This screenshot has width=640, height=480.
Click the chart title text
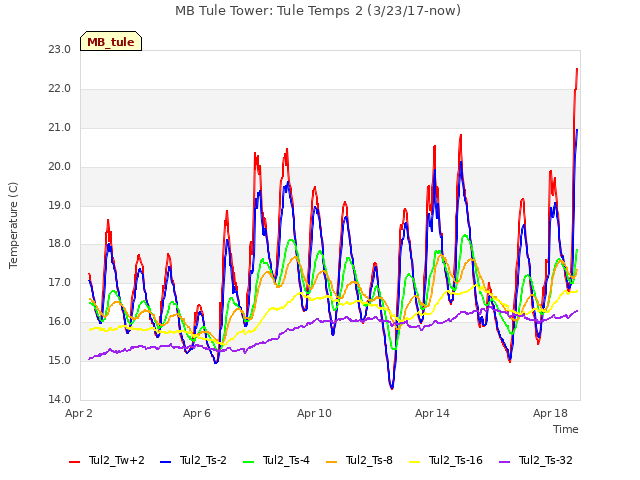318,11
